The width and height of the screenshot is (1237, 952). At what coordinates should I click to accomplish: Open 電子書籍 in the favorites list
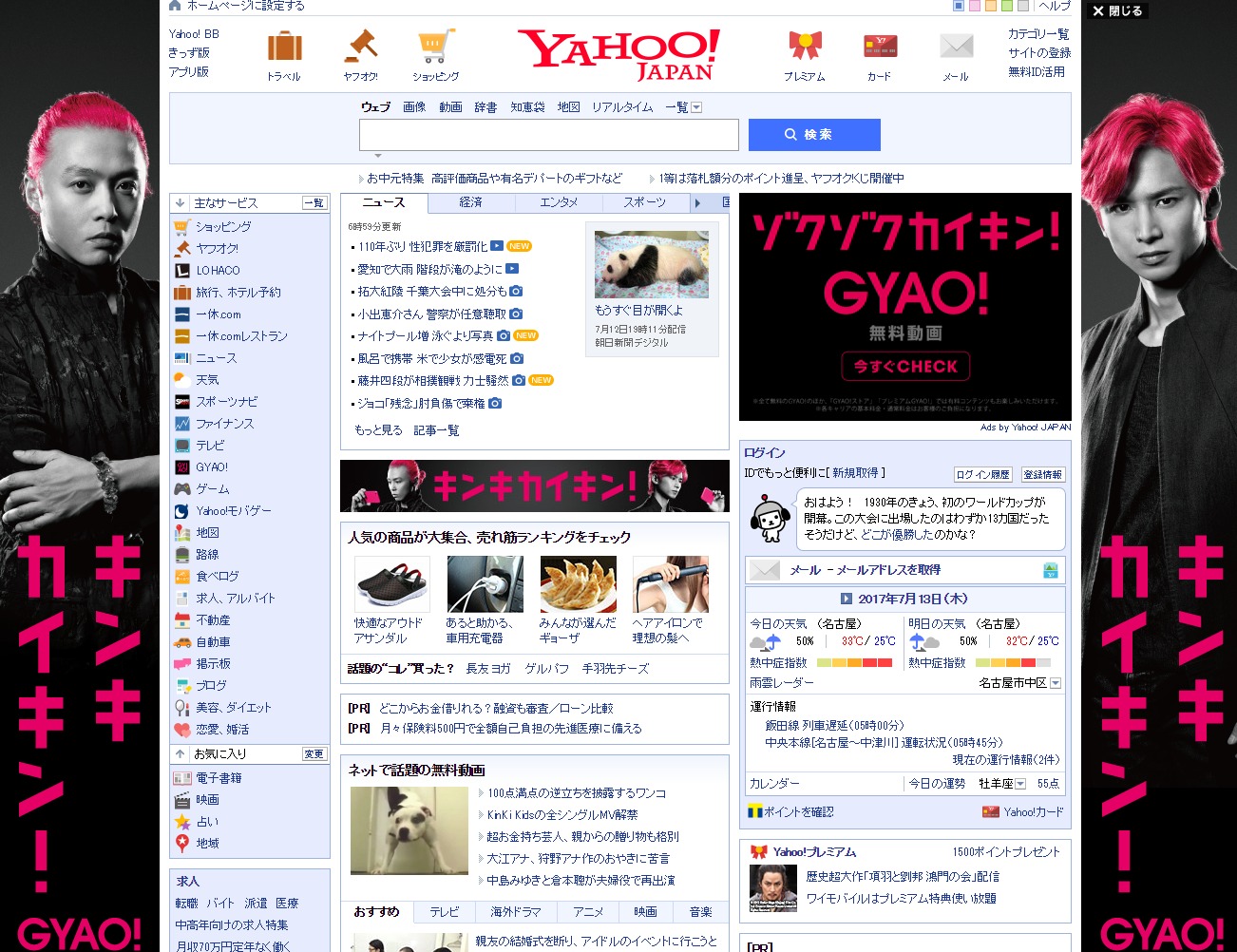click(219, 777)
